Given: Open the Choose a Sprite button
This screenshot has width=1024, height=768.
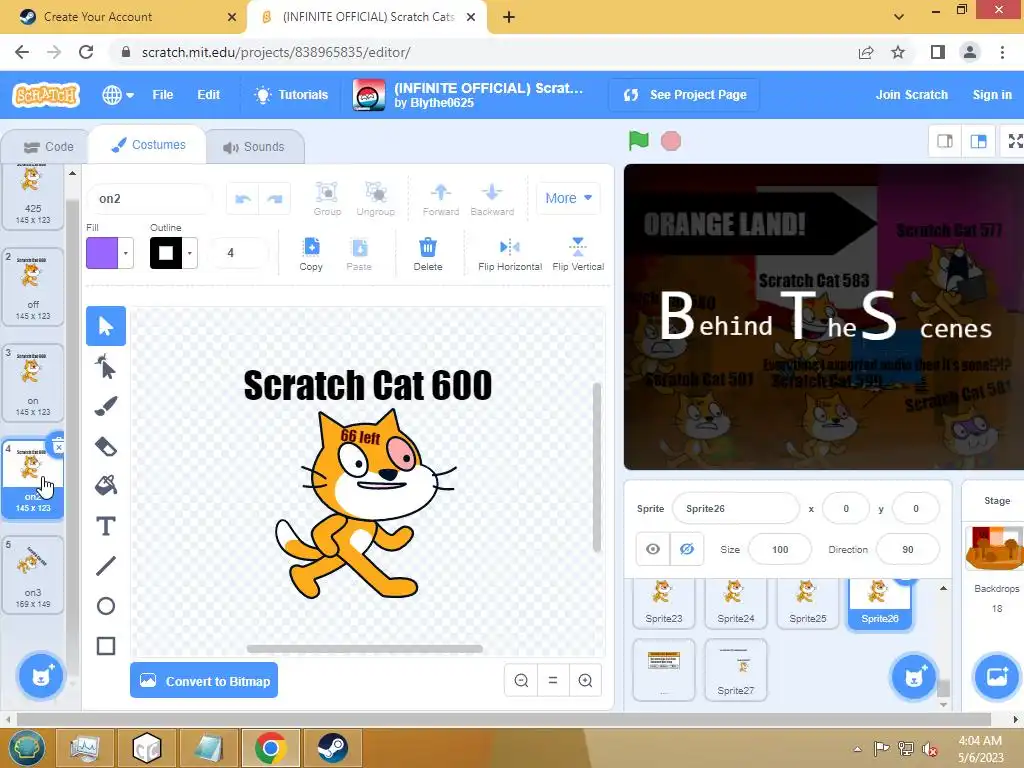Looking at the screenshot, I should [913, 677].
